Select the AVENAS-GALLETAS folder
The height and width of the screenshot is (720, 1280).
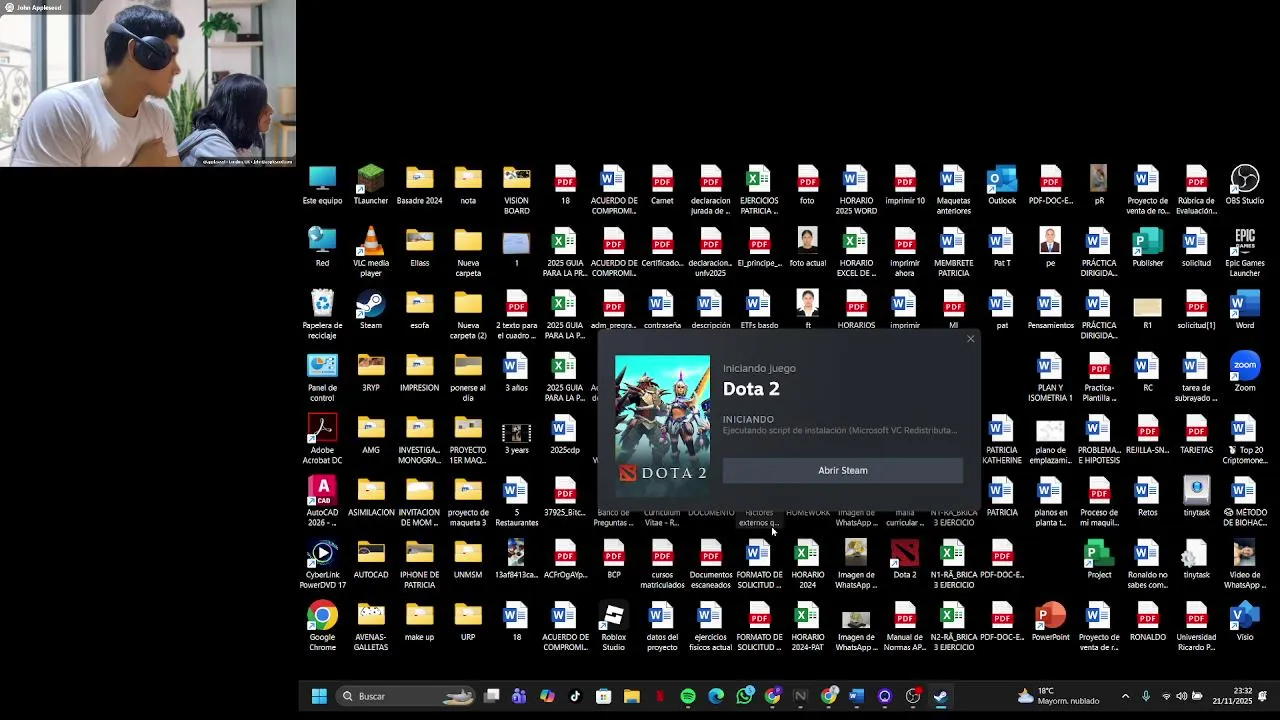(371, 626)
